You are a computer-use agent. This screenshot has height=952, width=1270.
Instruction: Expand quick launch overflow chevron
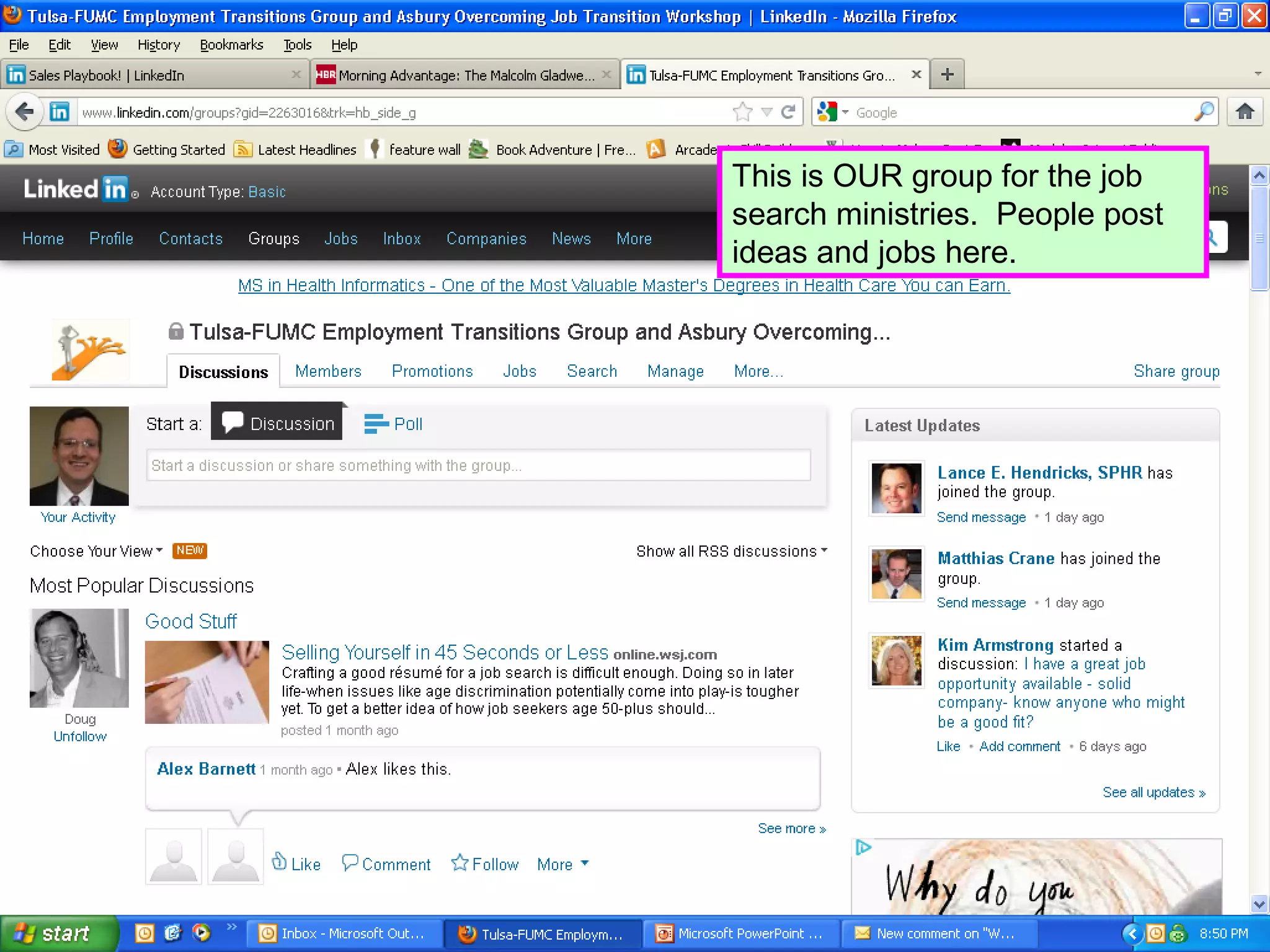(231, 927)
